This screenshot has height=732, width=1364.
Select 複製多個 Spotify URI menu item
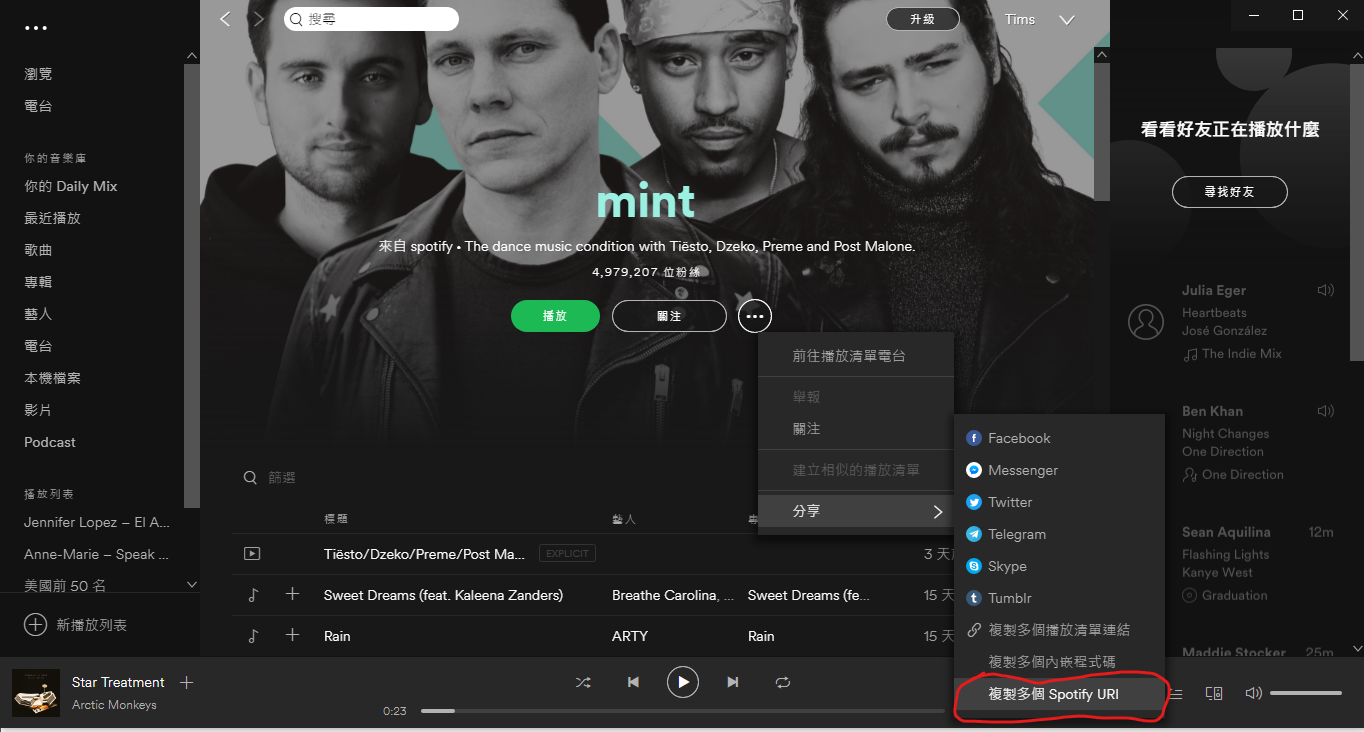pos(1053,694)
